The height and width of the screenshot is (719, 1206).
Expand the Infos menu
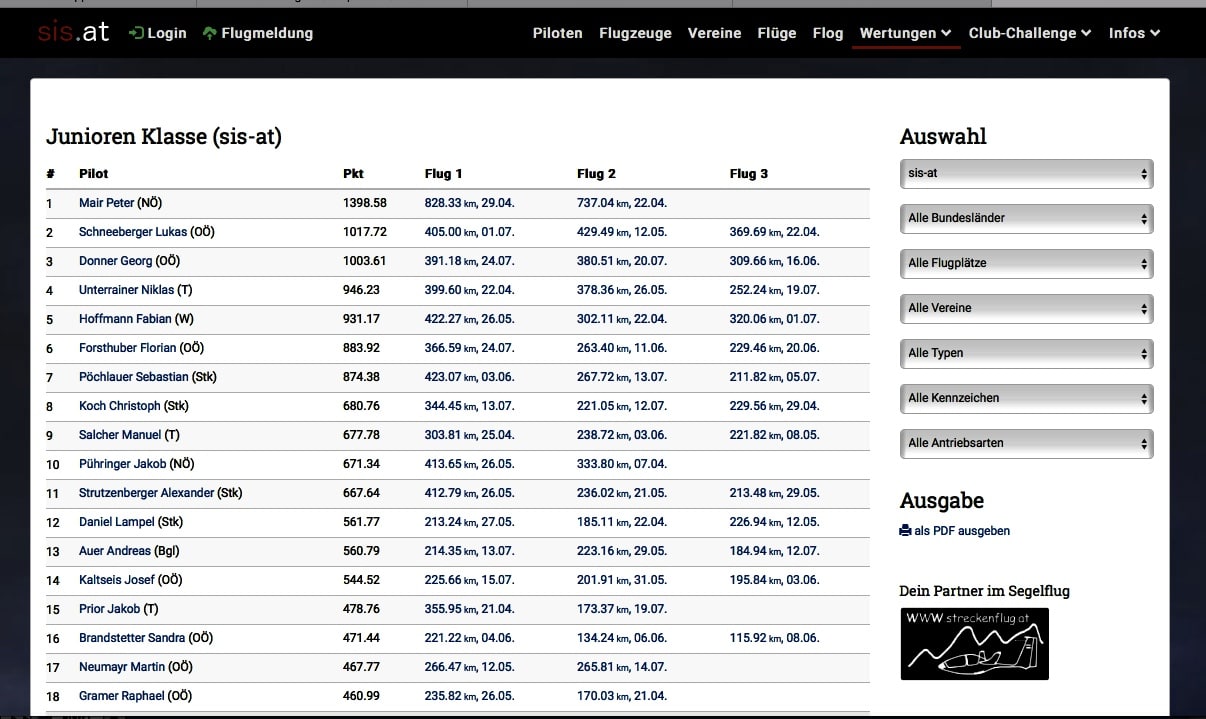click(1134, 33)
